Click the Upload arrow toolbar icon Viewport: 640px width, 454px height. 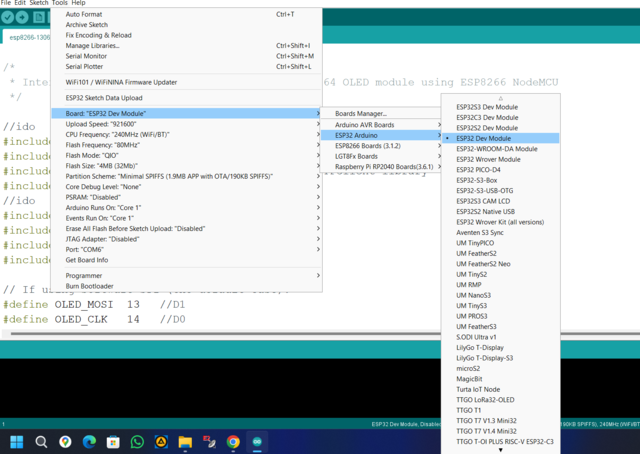(x=22, y=17)
